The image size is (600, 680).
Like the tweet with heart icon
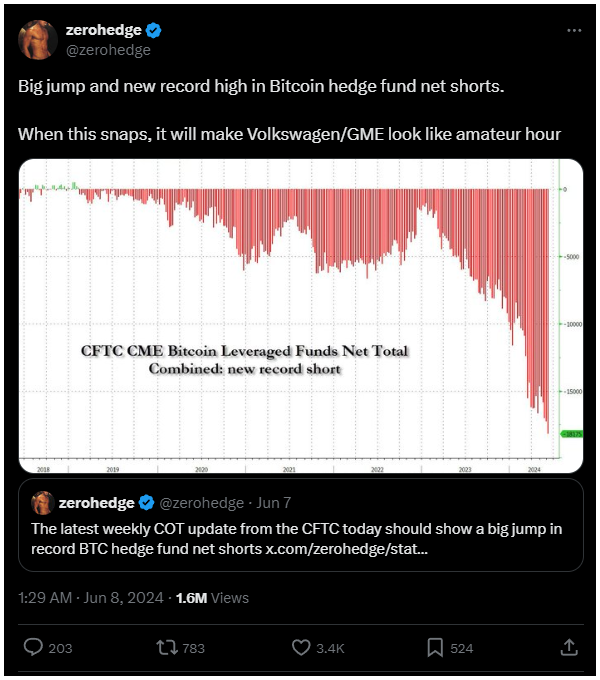click(x=301, y=648)
